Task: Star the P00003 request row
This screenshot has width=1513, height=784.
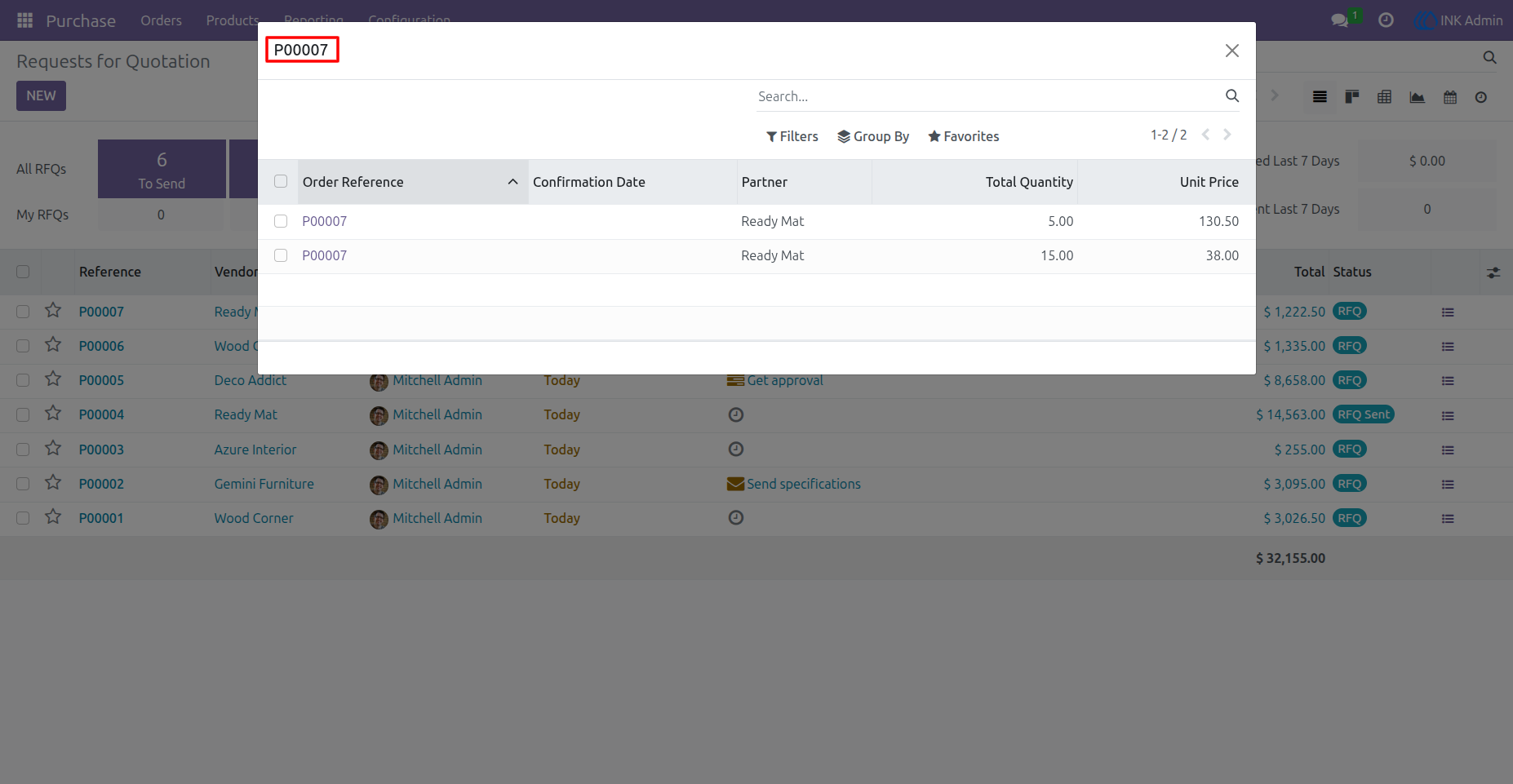Action: click(x=53, y=448)
